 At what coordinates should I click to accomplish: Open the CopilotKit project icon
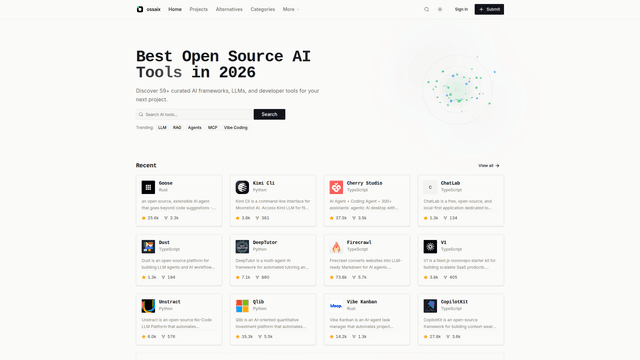pos(430,306)
